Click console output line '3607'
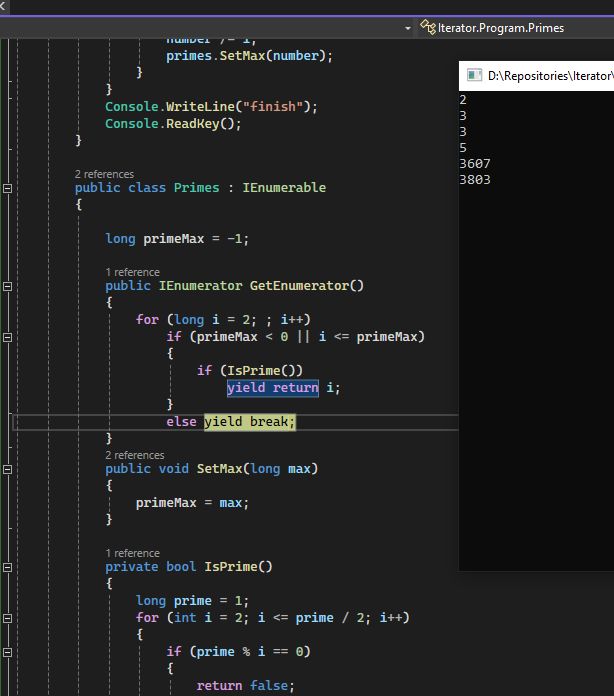Screen dimensions: 614x696 point(475,164)
